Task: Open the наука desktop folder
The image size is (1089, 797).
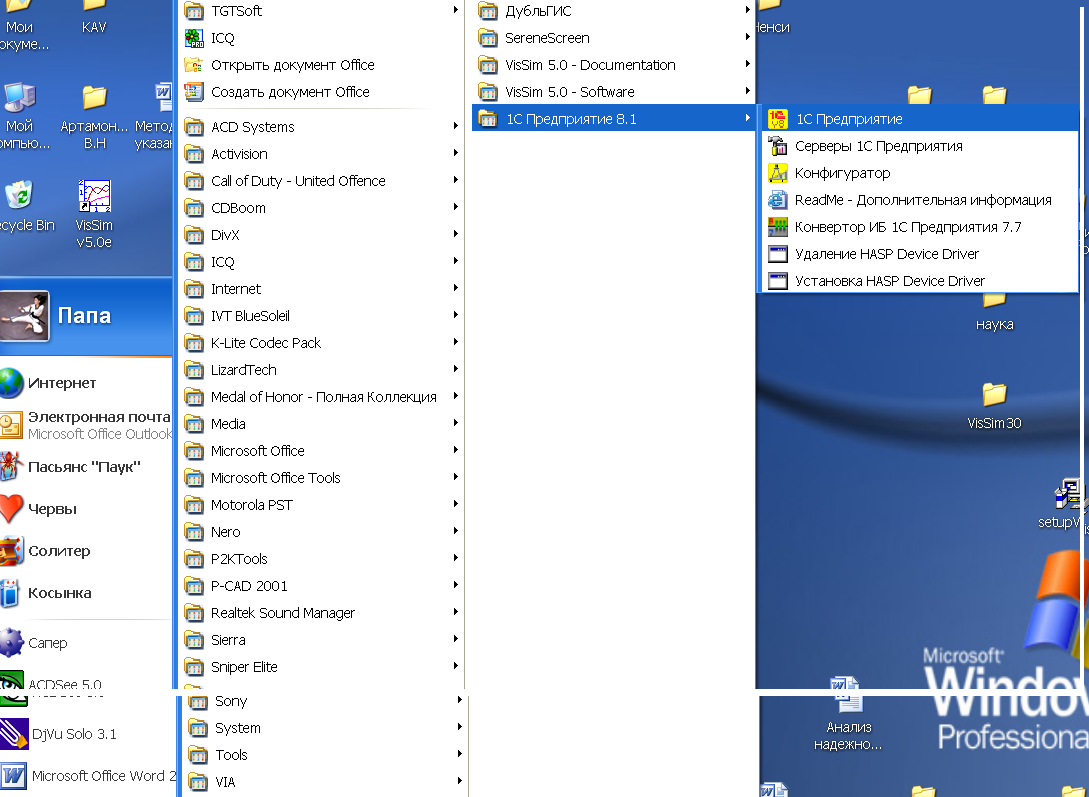Action: tap(995, 312)
